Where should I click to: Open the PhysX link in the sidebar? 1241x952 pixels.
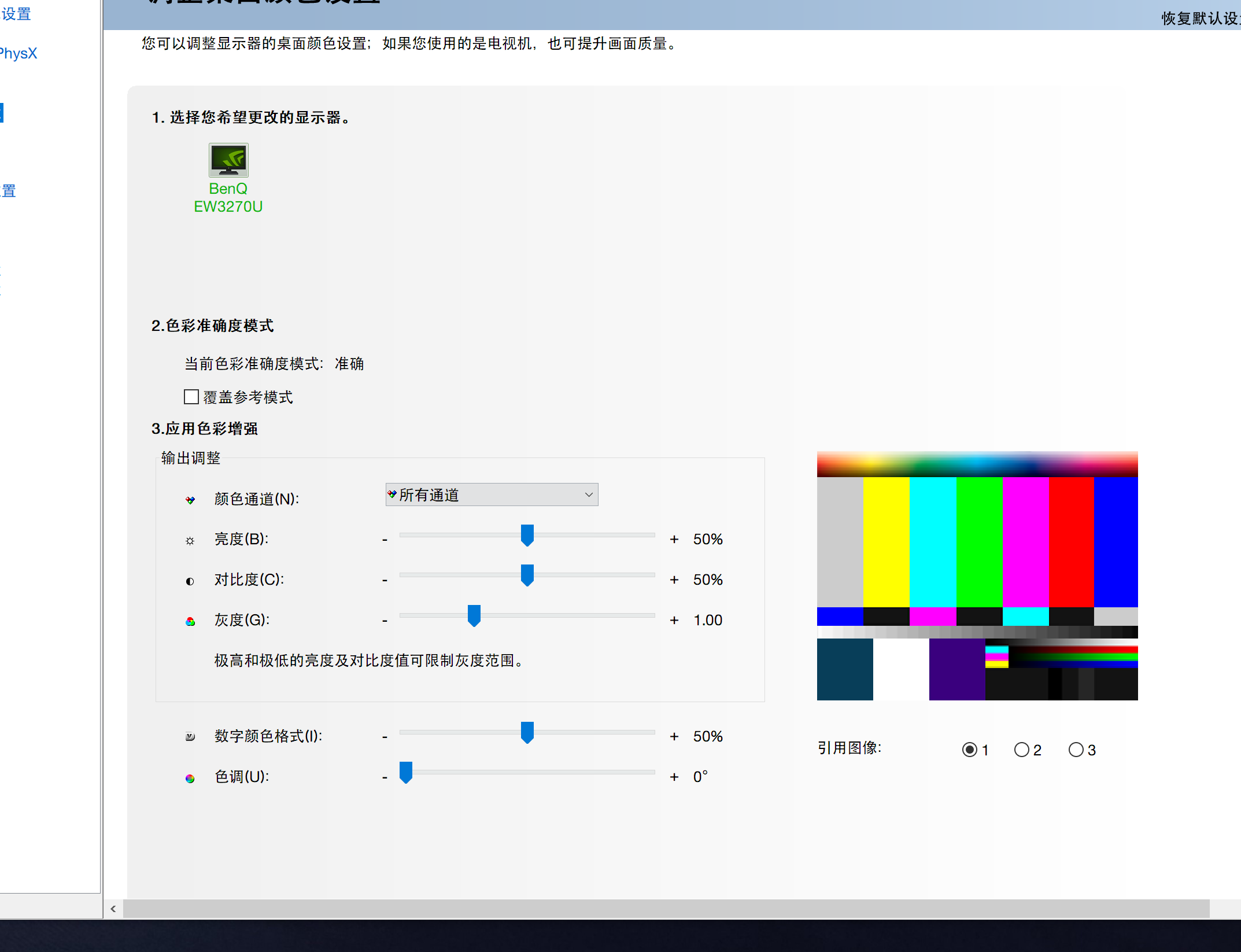click(19, 53)
